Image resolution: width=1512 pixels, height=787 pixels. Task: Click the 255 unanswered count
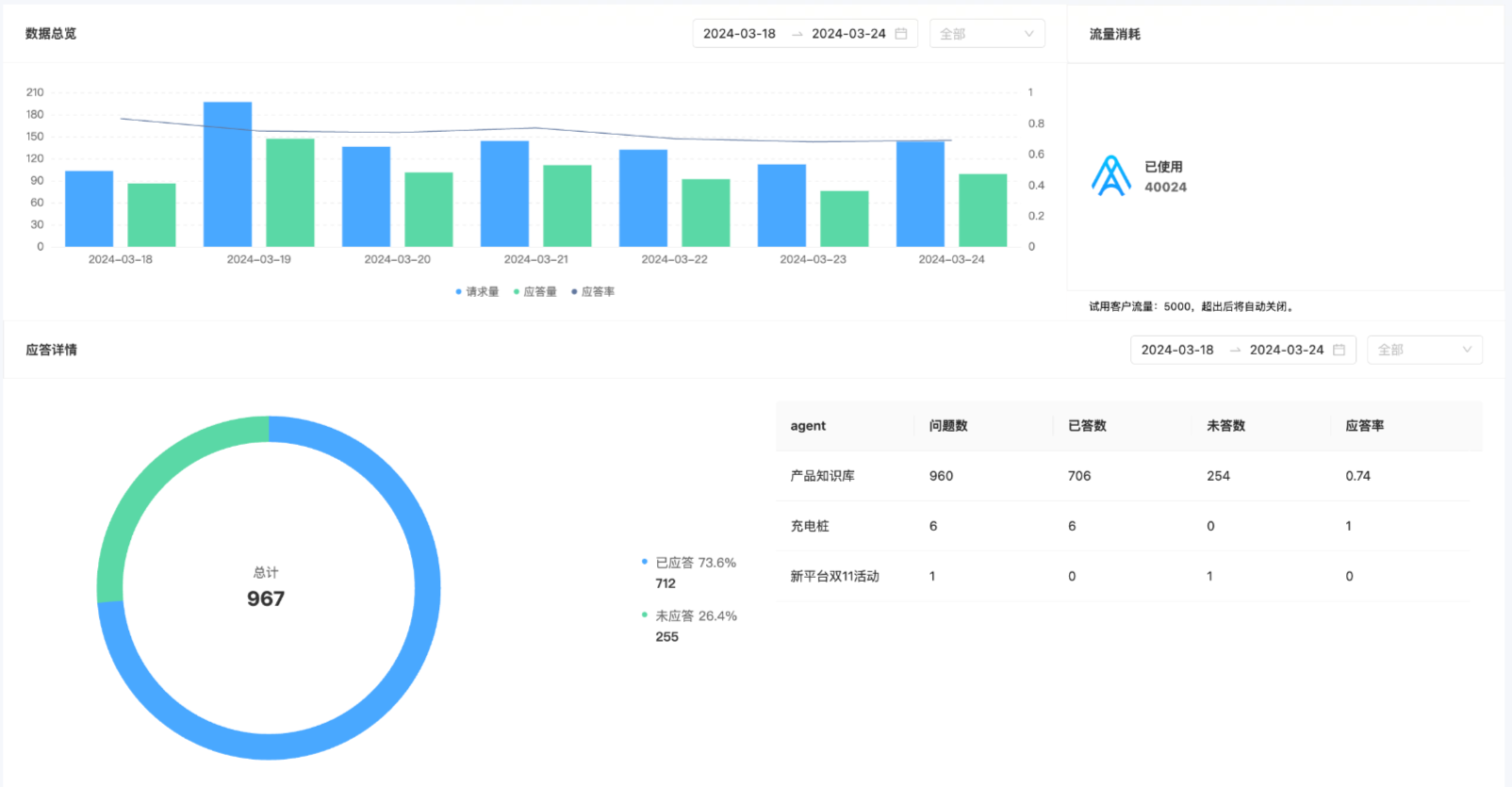[666, 637]
